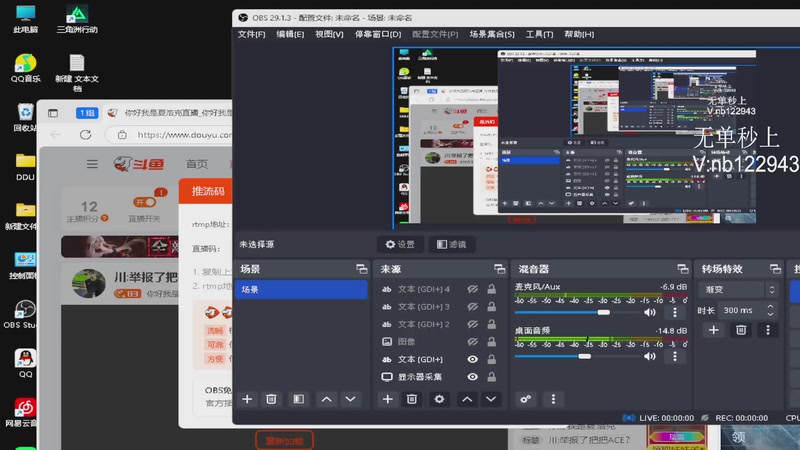Open 此电脑 desktop icon
800x450 pixels.
pyautogui.click(x=26, y=19)
